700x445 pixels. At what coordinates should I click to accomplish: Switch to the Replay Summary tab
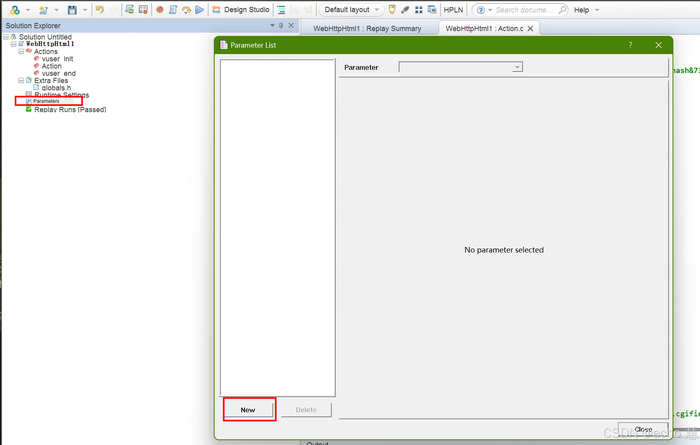[366, 28]
